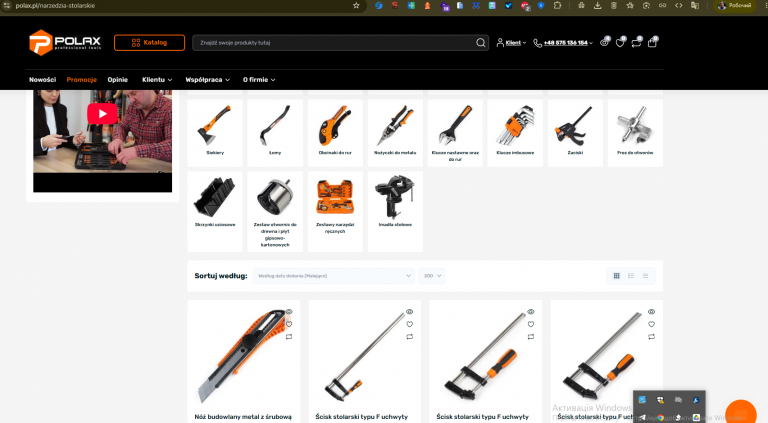Open the Klient account dropdown
768x423 pixels.
511,43
